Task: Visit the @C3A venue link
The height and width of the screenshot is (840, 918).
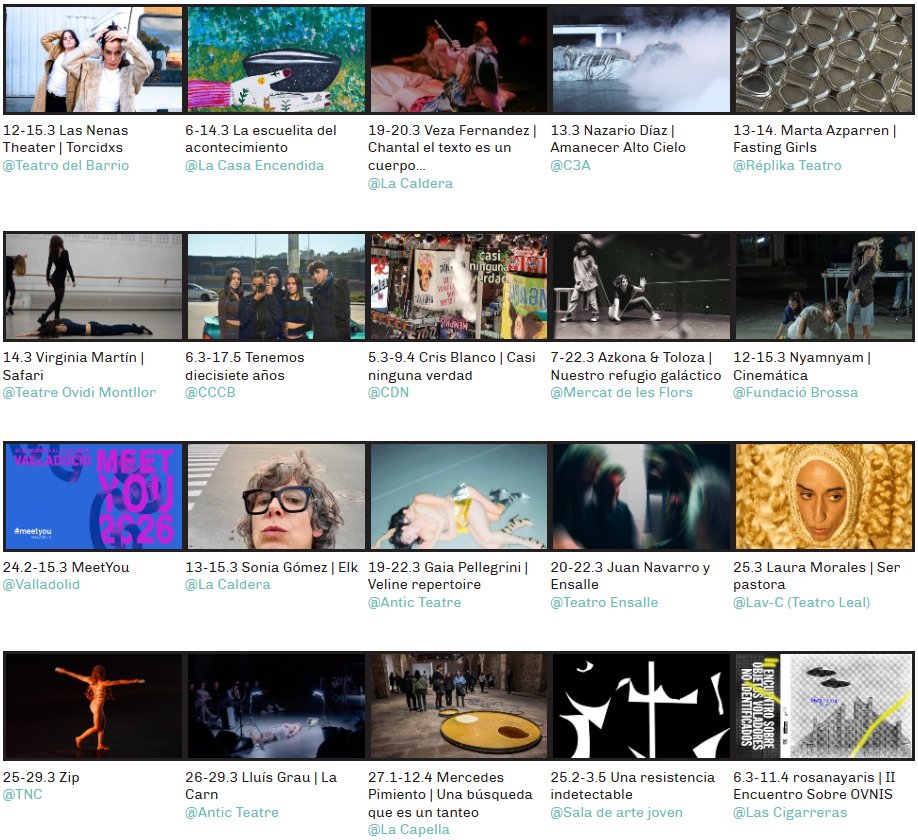Action: coord(570,166)
